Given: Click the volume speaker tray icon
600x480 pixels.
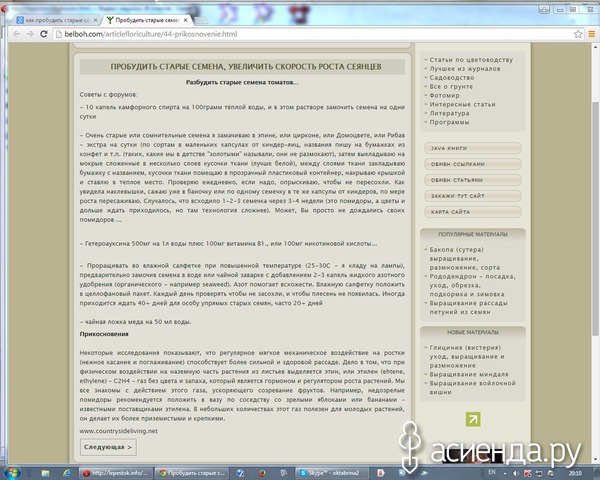Looking at the screenshot, I should tap(515, 473).
